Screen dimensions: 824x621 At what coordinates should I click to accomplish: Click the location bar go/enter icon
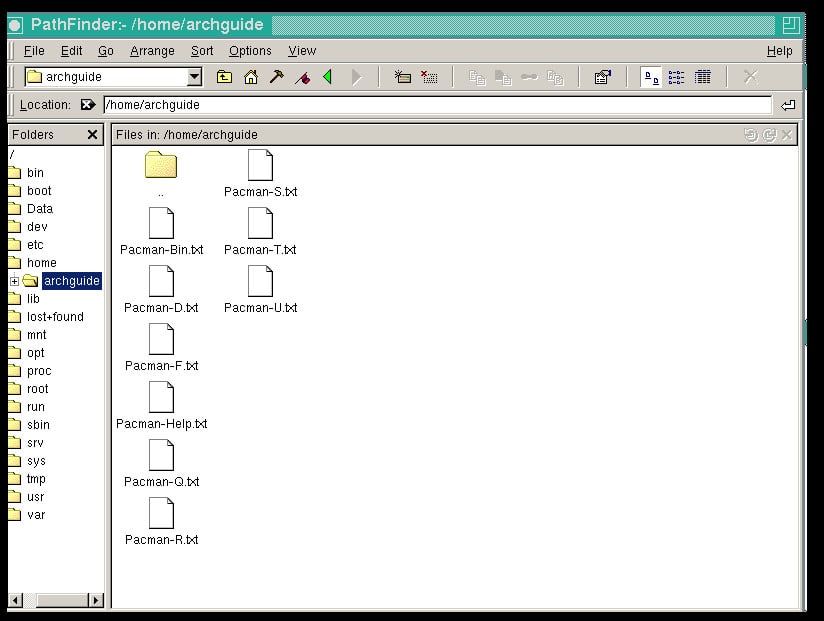click(788, 105)
